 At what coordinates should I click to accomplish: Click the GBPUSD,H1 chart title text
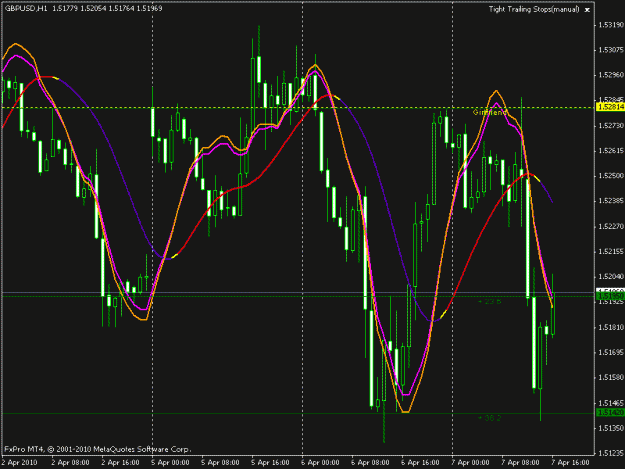click(26, 8)
